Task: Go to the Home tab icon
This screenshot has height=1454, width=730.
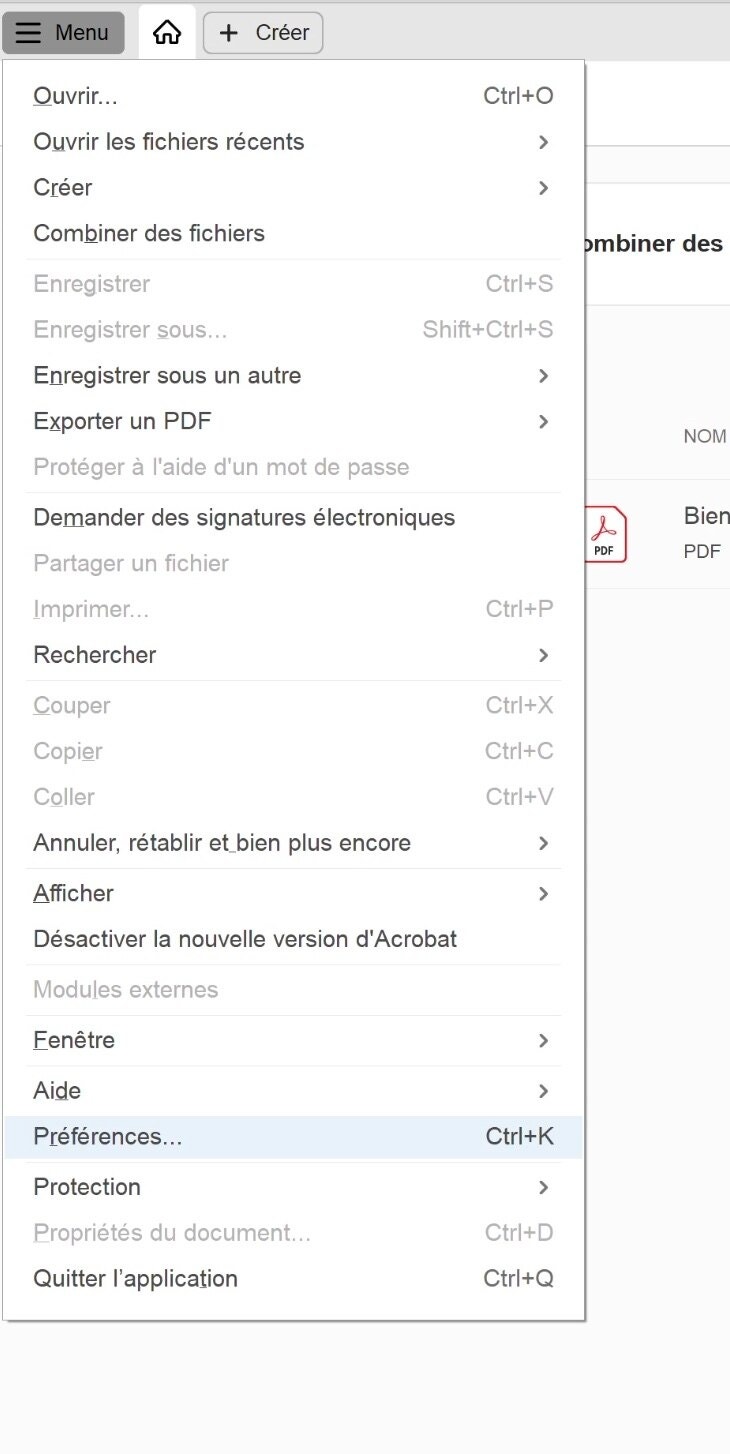Action: (167, 33)
